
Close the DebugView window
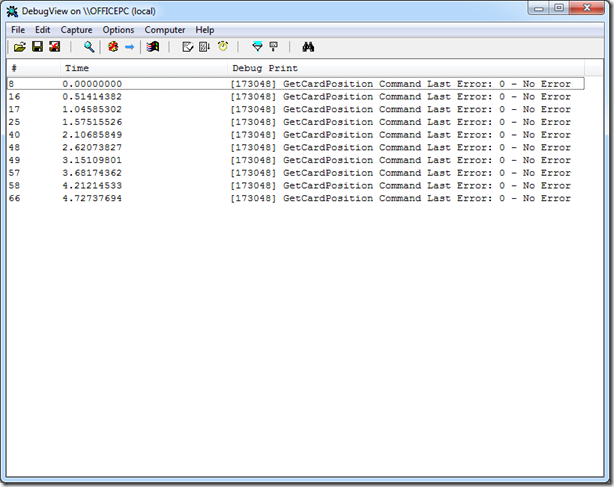coord(587,8)
